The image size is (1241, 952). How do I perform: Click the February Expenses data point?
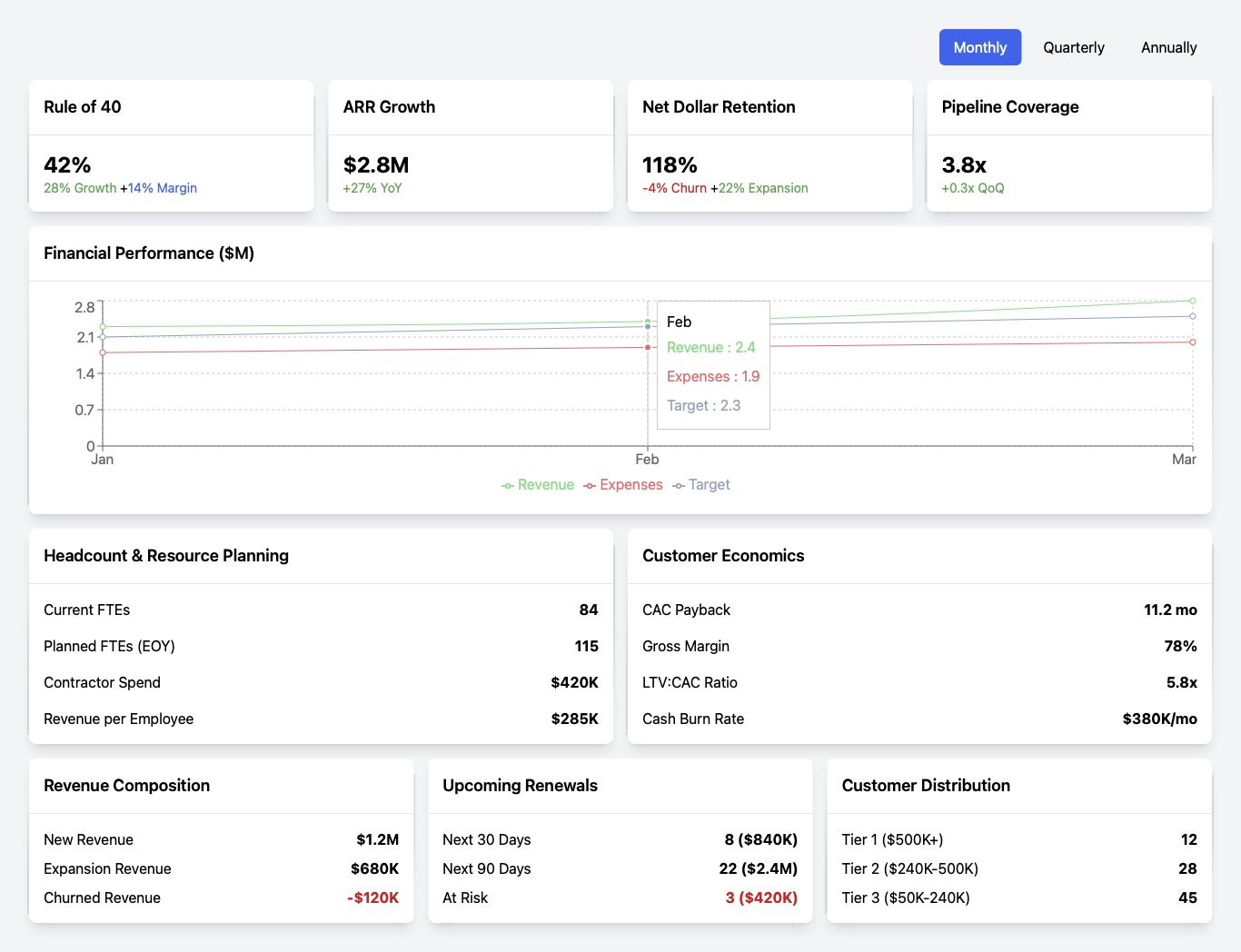coord(648,347)
